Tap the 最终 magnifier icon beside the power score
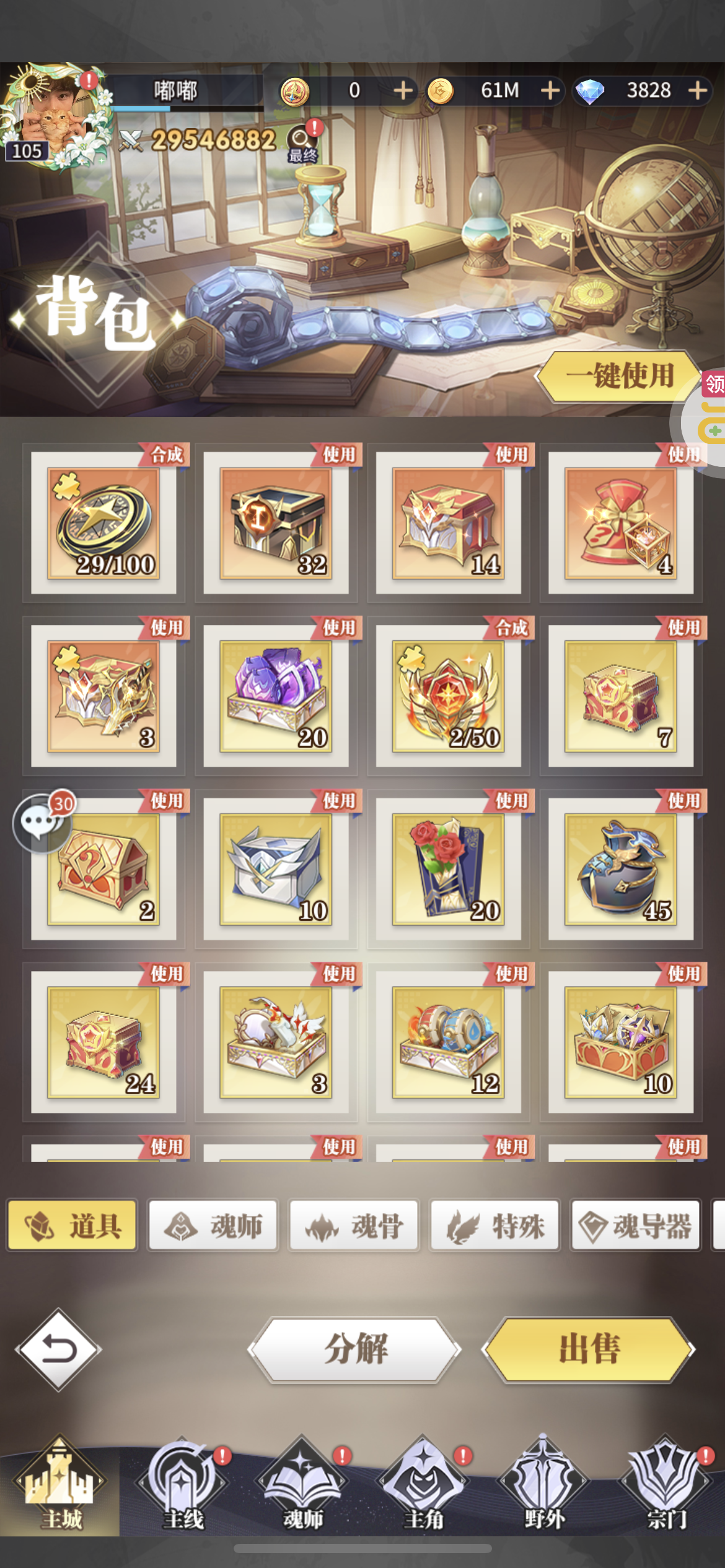 (x=302, y=144)
